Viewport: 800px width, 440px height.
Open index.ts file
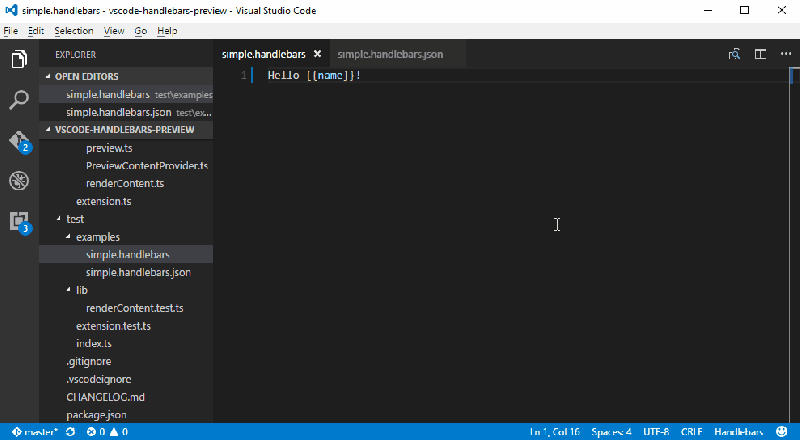94,344
